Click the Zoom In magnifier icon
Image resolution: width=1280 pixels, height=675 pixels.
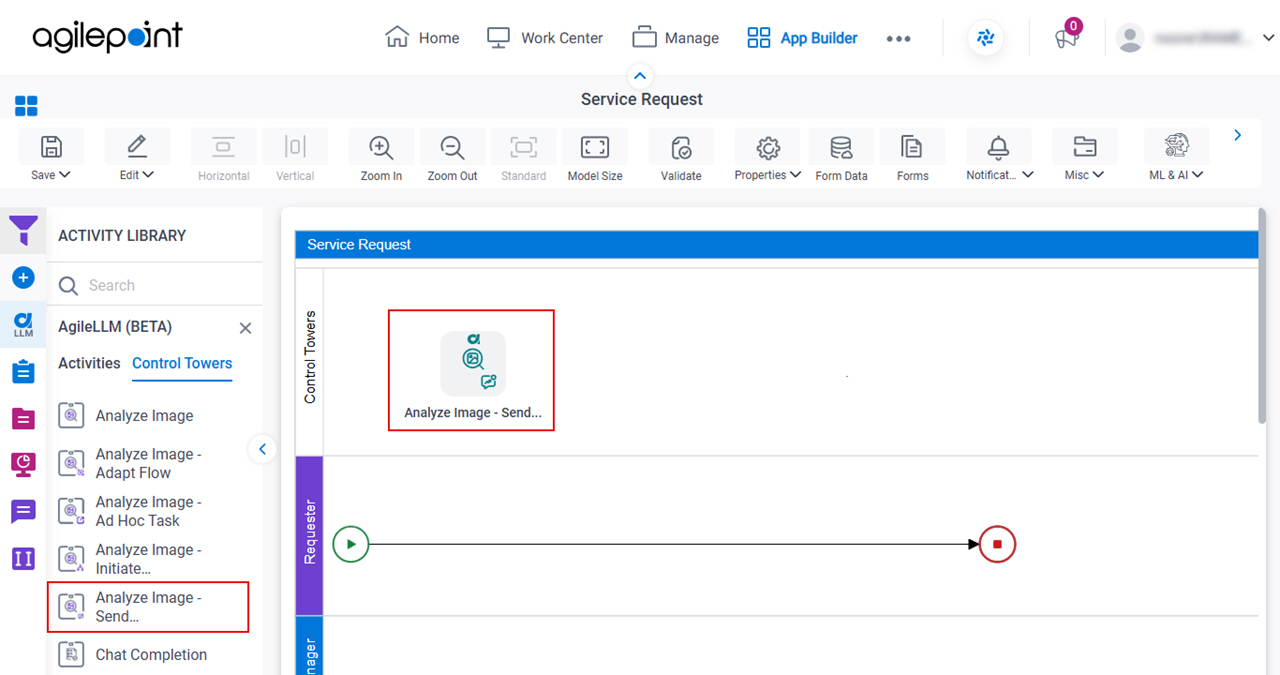pos(381,147)
